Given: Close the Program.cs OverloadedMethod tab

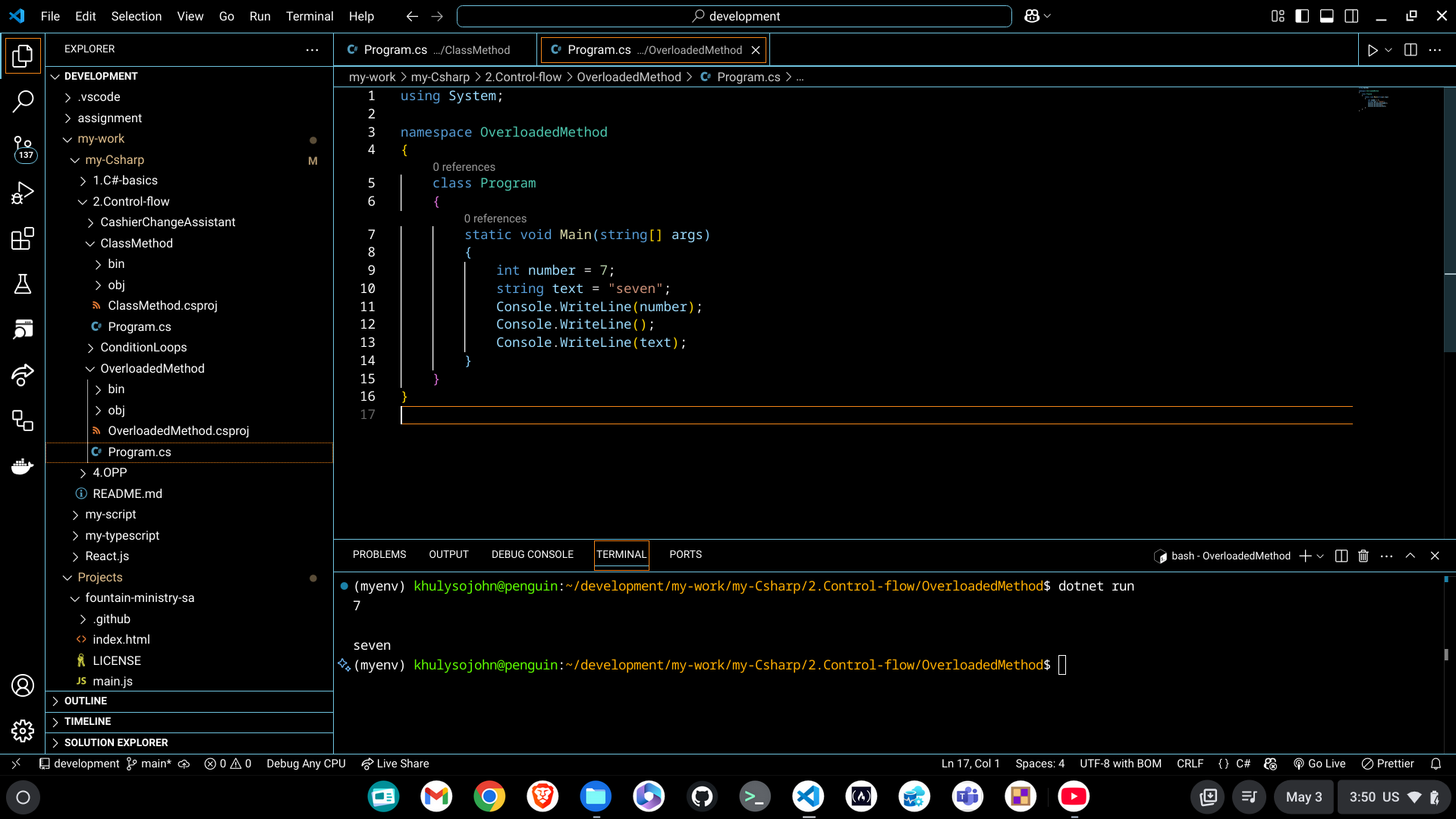Looking at the screenshot, I should tap(756, 50).
